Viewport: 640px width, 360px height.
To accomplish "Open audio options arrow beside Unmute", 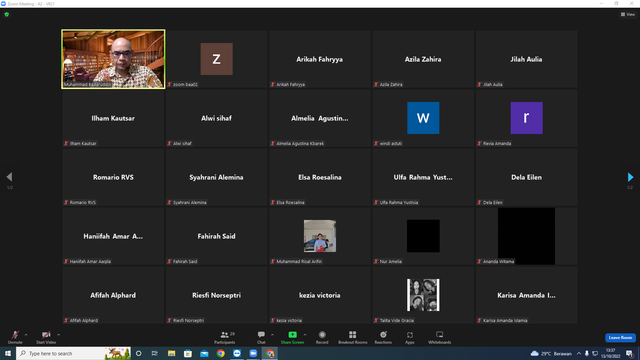I will point(26,335).
